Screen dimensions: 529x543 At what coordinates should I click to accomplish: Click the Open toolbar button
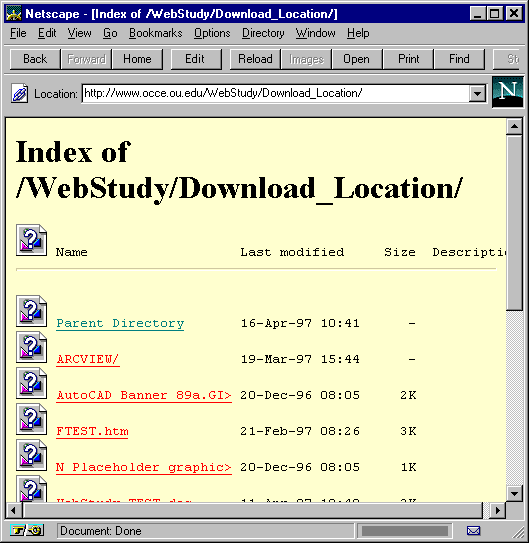pos(357,59)
